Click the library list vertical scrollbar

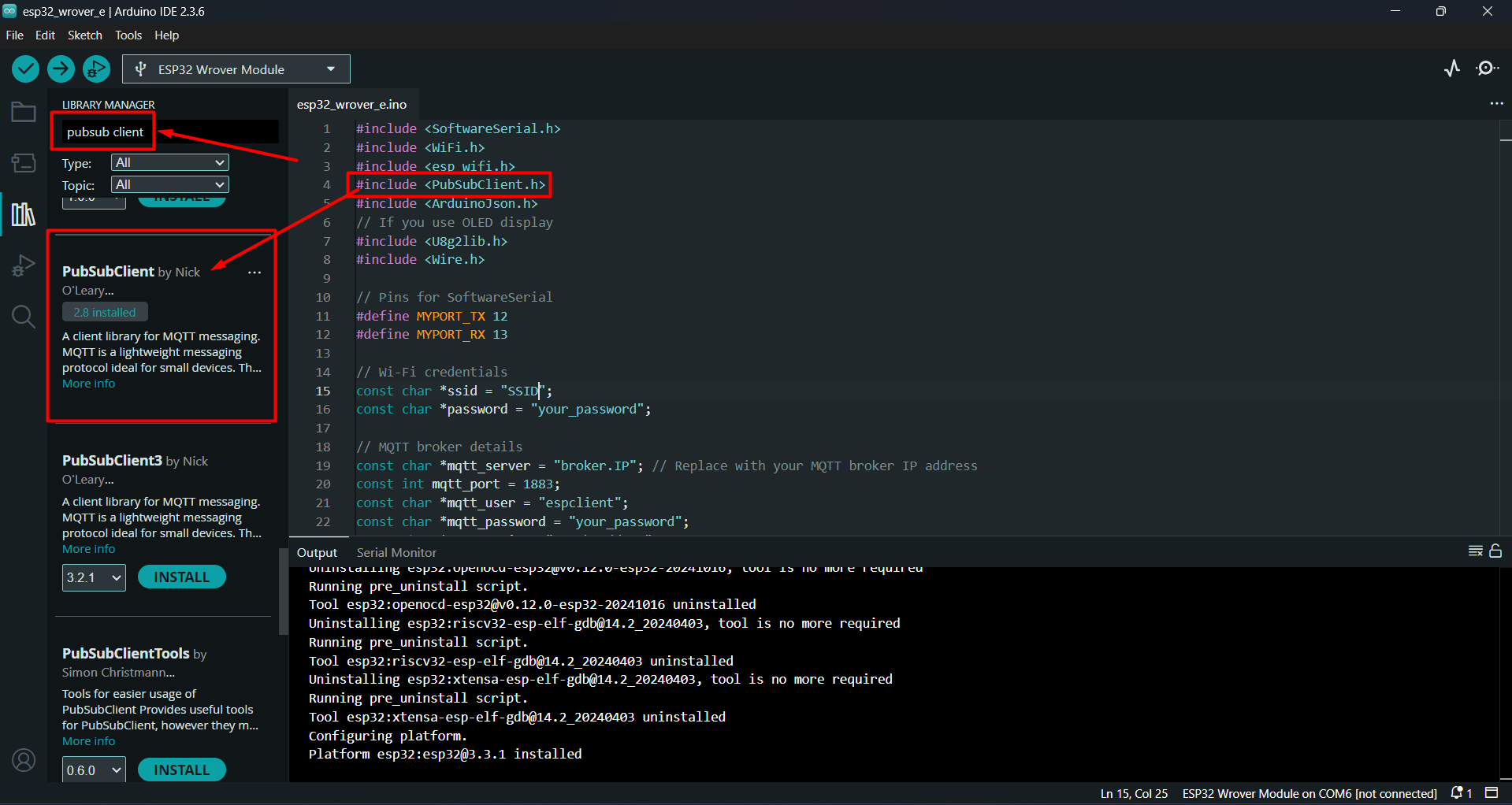tap(283, 591)
